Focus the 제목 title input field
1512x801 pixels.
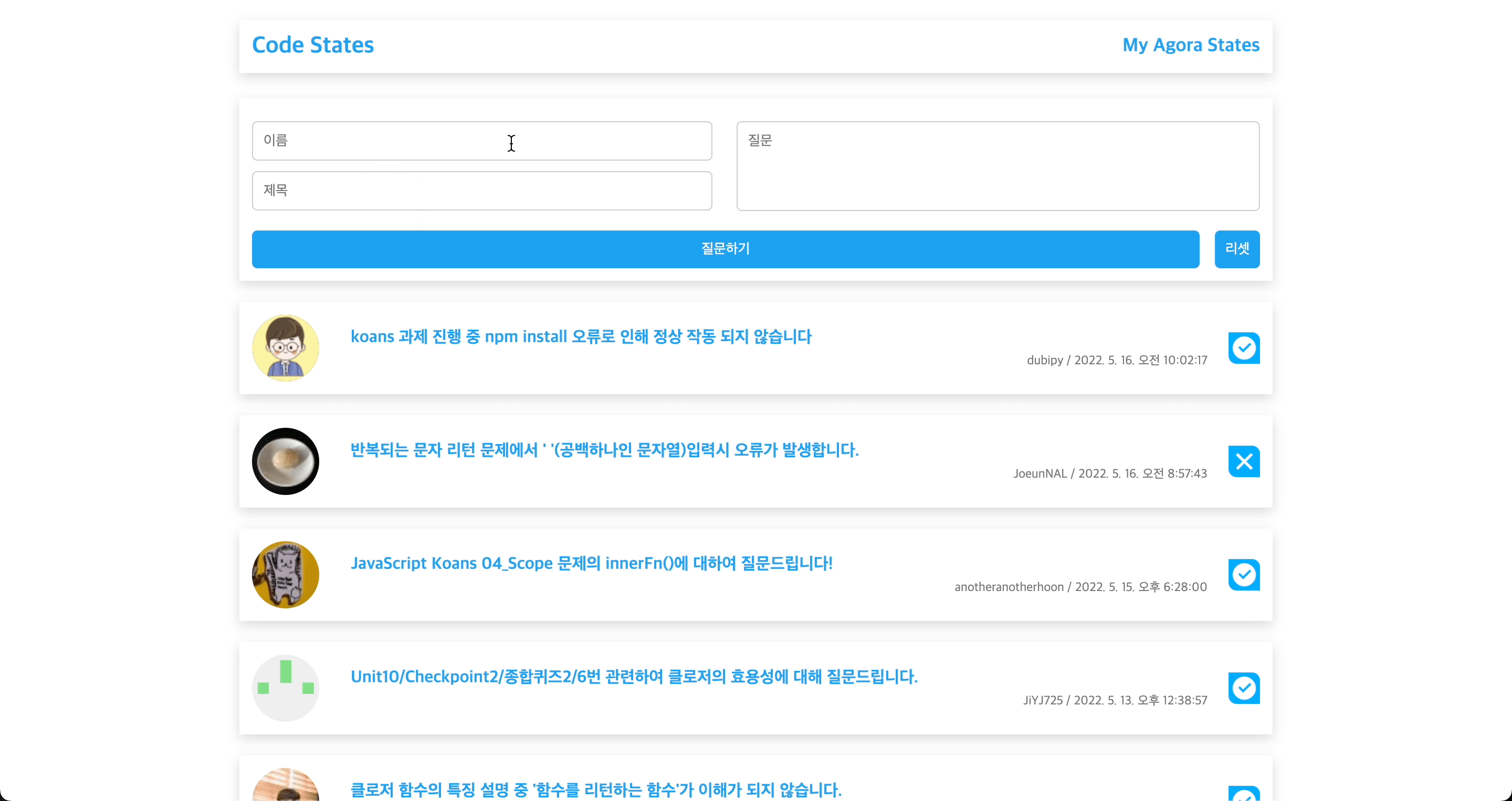click(481, 191)
